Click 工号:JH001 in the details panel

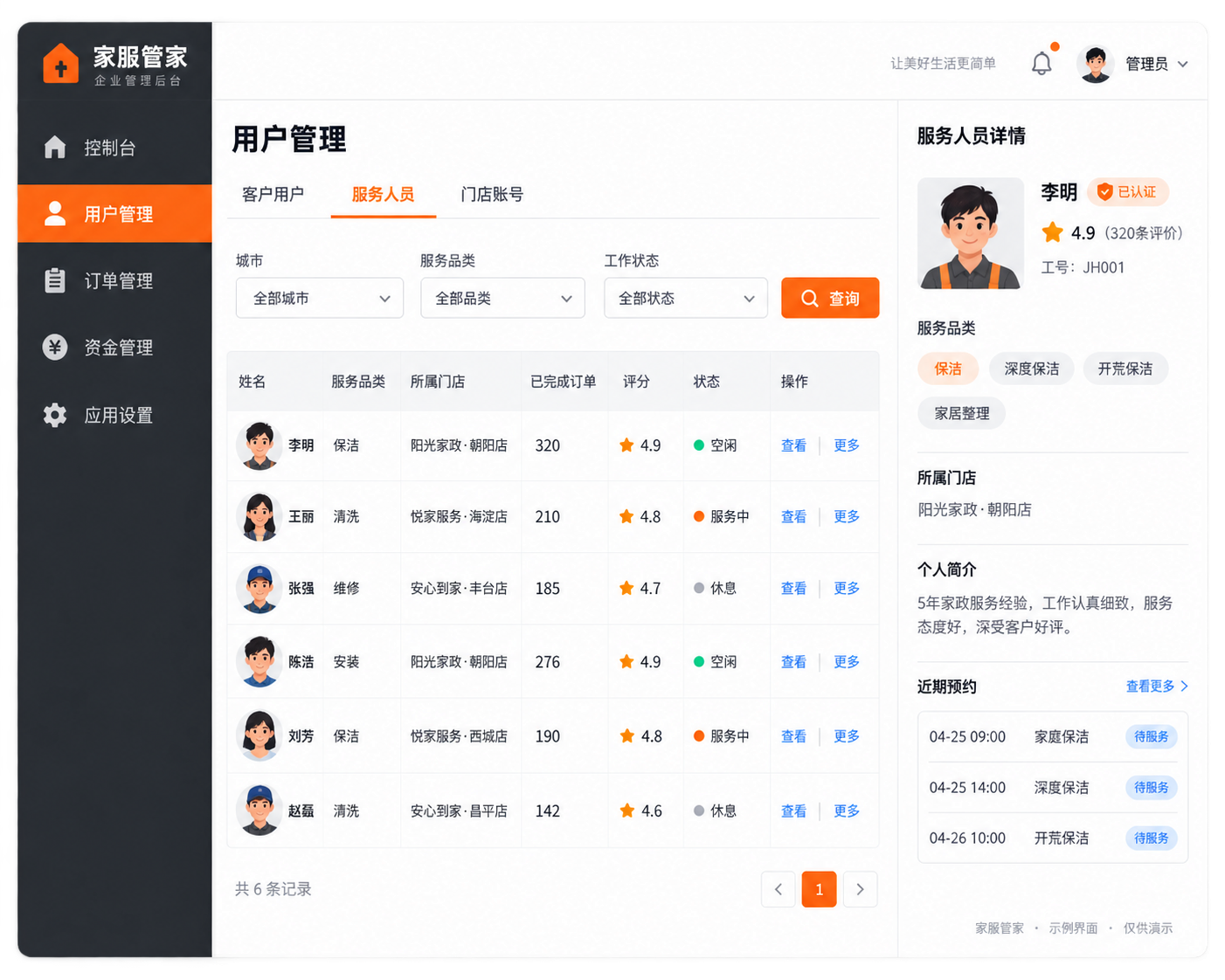tap(1083, 267)
